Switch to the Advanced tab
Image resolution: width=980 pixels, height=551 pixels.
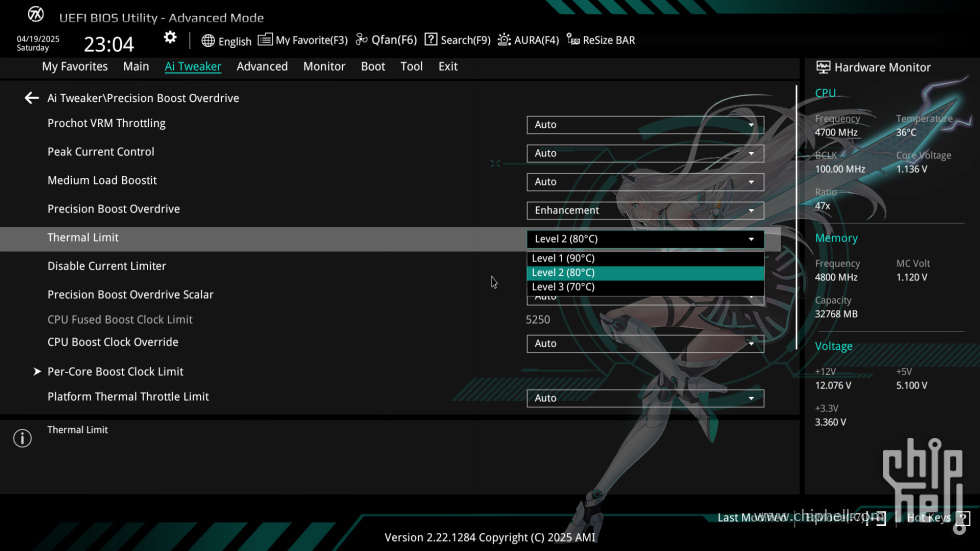click(262, 66)
